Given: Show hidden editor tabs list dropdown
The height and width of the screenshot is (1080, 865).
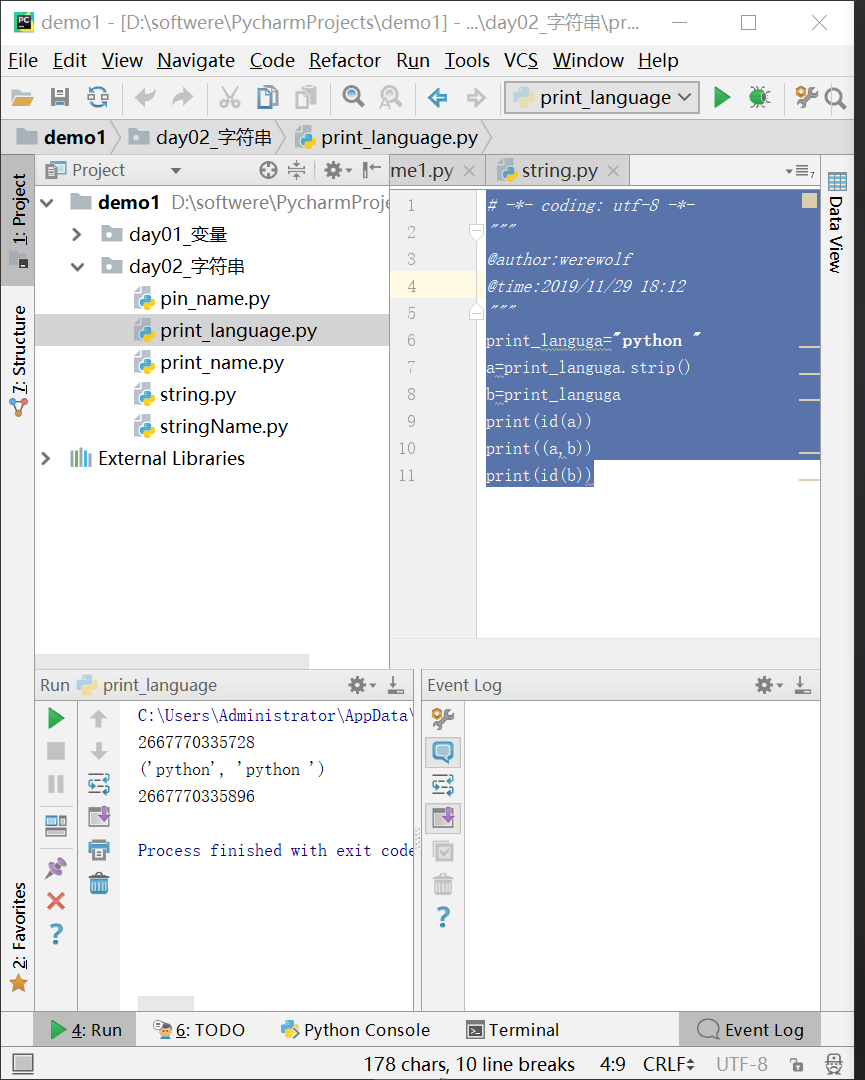Looking at the screenshot, I should click(x=800, y=170).
